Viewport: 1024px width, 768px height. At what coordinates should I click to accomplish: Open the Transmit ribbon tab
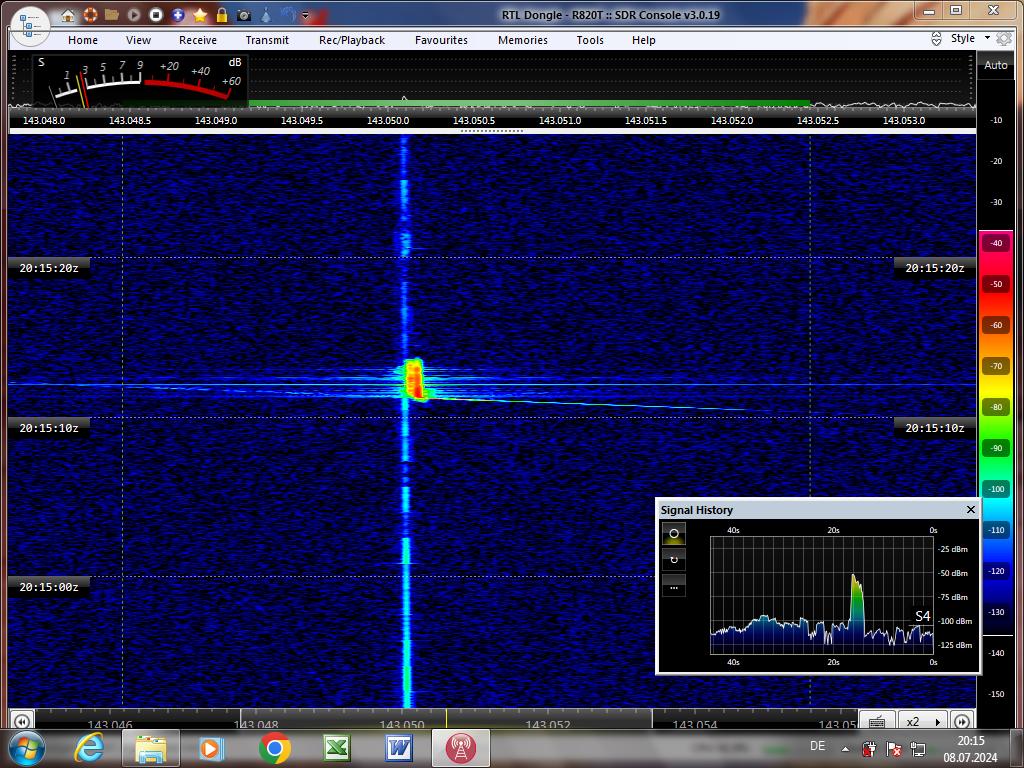click(x=267, y=40)
